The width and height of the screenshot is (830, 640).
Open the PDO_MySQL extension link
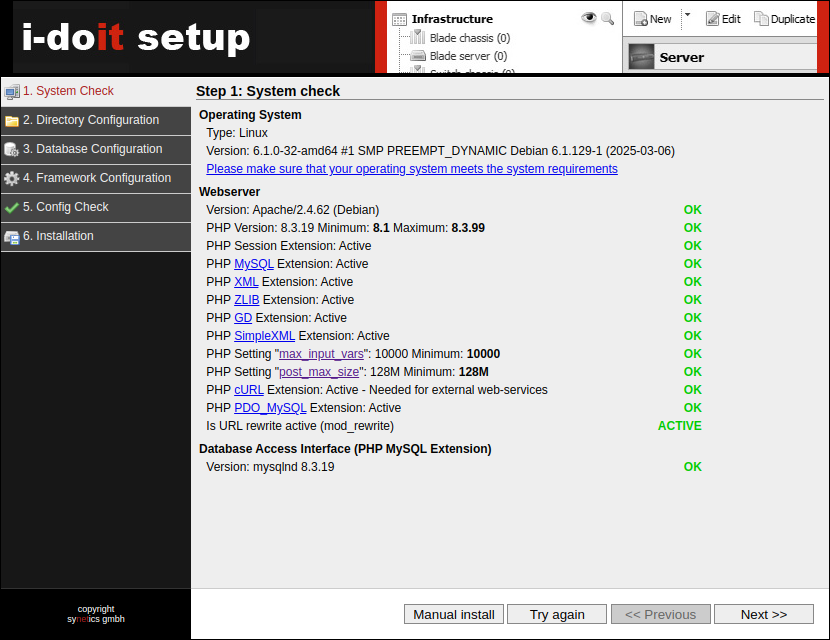[270, 408]
